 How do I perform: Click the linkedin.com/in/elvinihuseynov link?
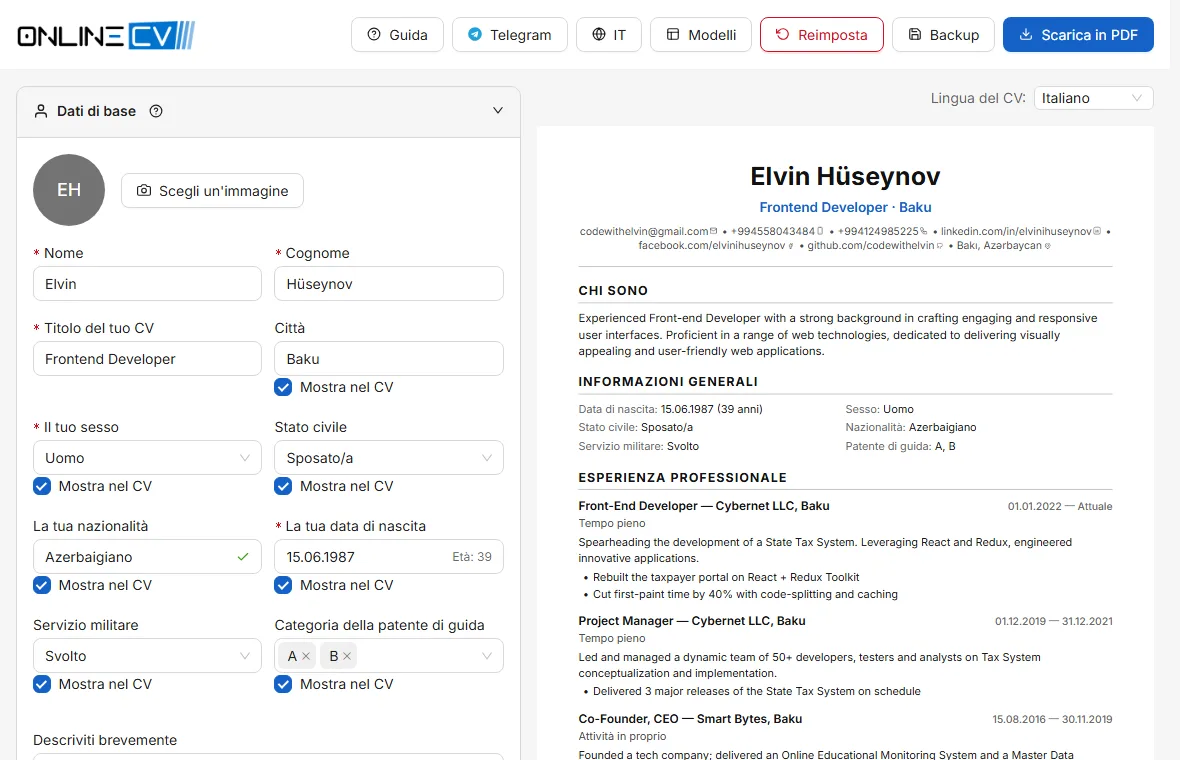(1016, 231)
